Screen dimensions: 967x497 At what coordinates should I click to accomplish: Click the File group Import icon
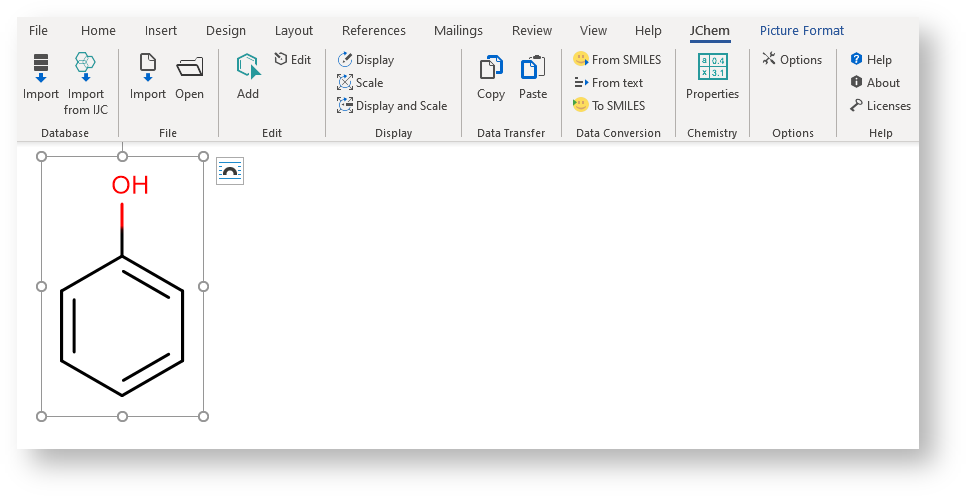[x=148, y=68]
